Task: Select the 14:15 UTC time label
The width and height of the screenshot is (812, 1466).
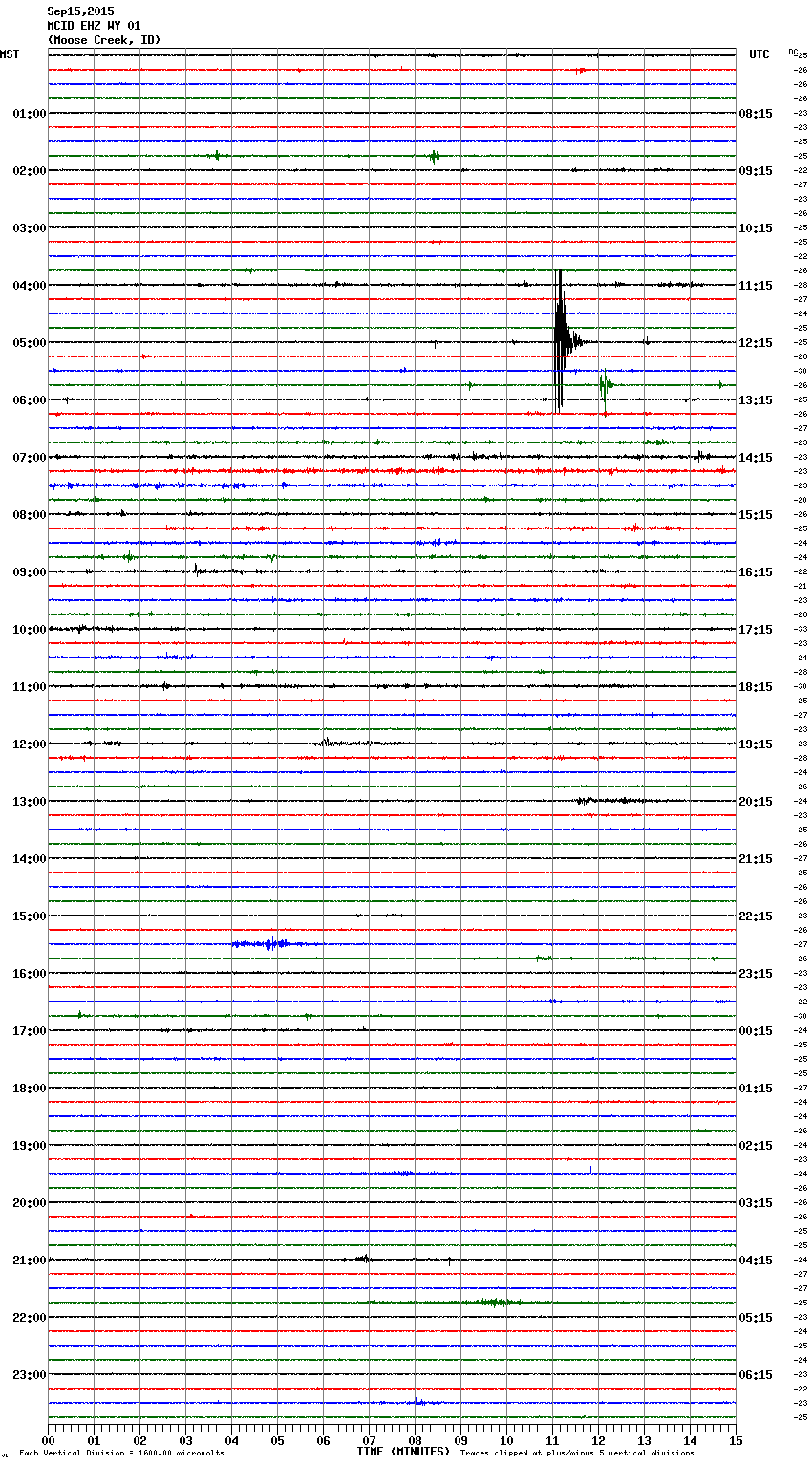Action: click(x=756, y=458)
